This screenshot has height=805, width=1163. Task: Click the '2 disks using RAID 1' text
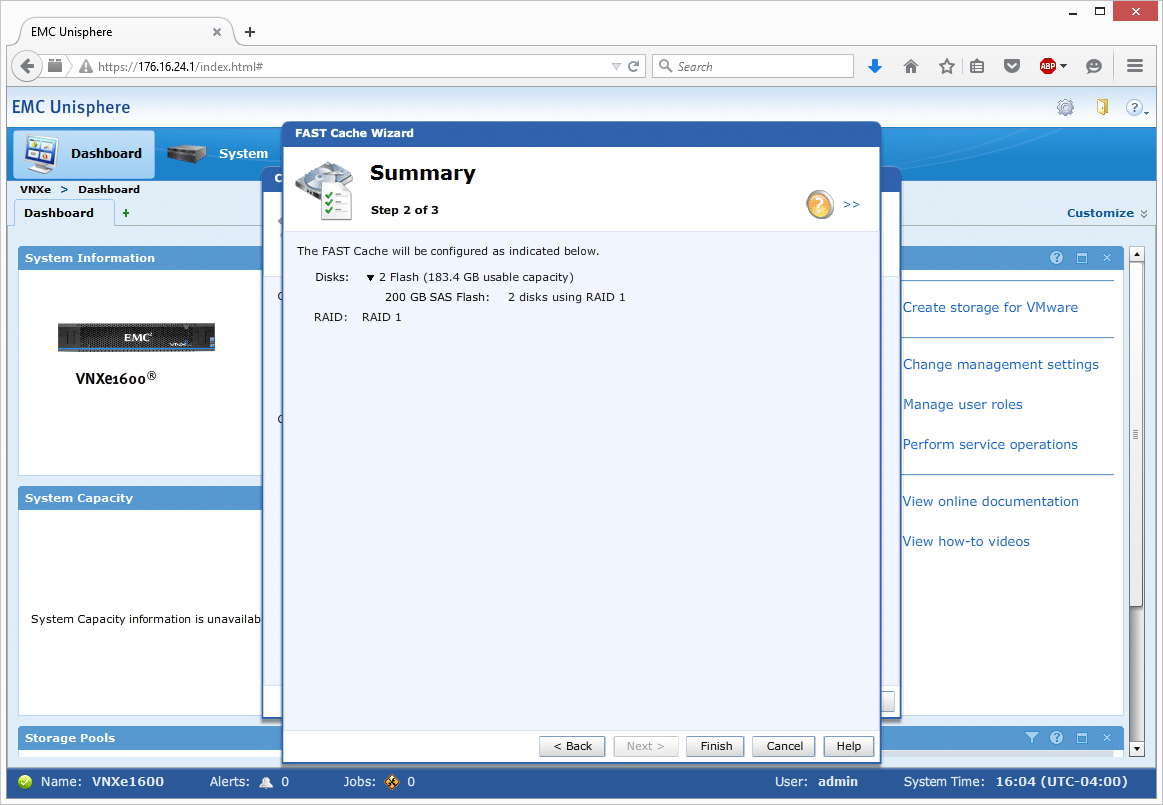click(567, 298)
